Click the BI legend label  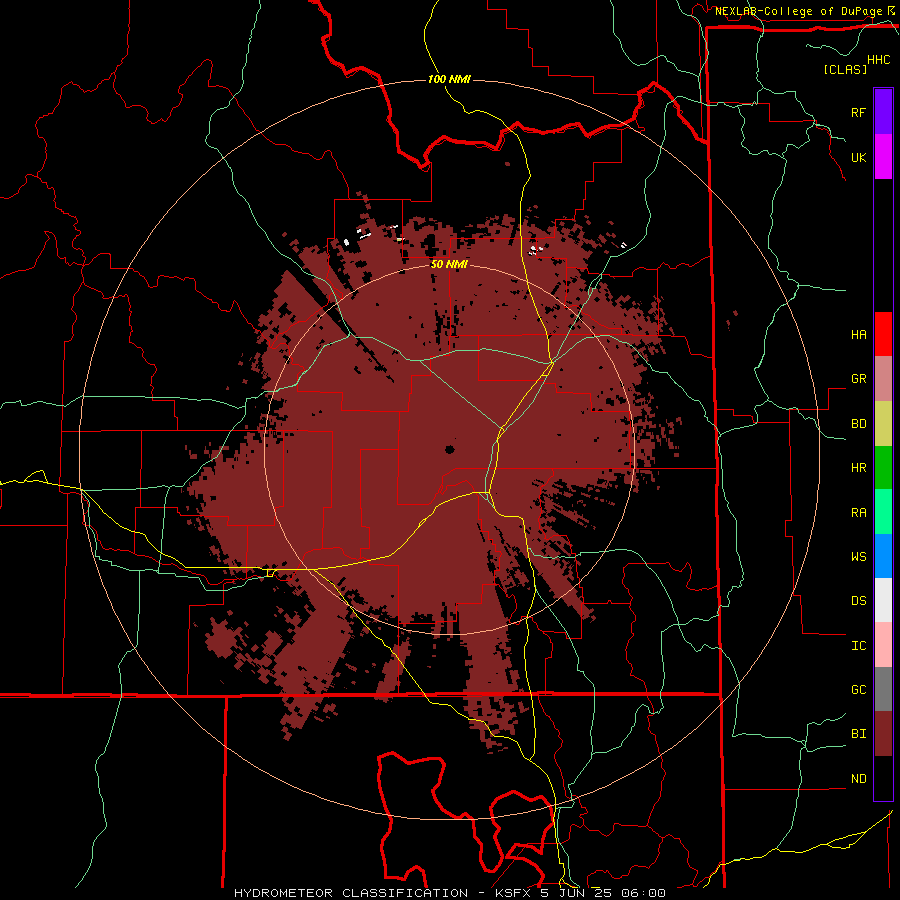pos(858,734)
